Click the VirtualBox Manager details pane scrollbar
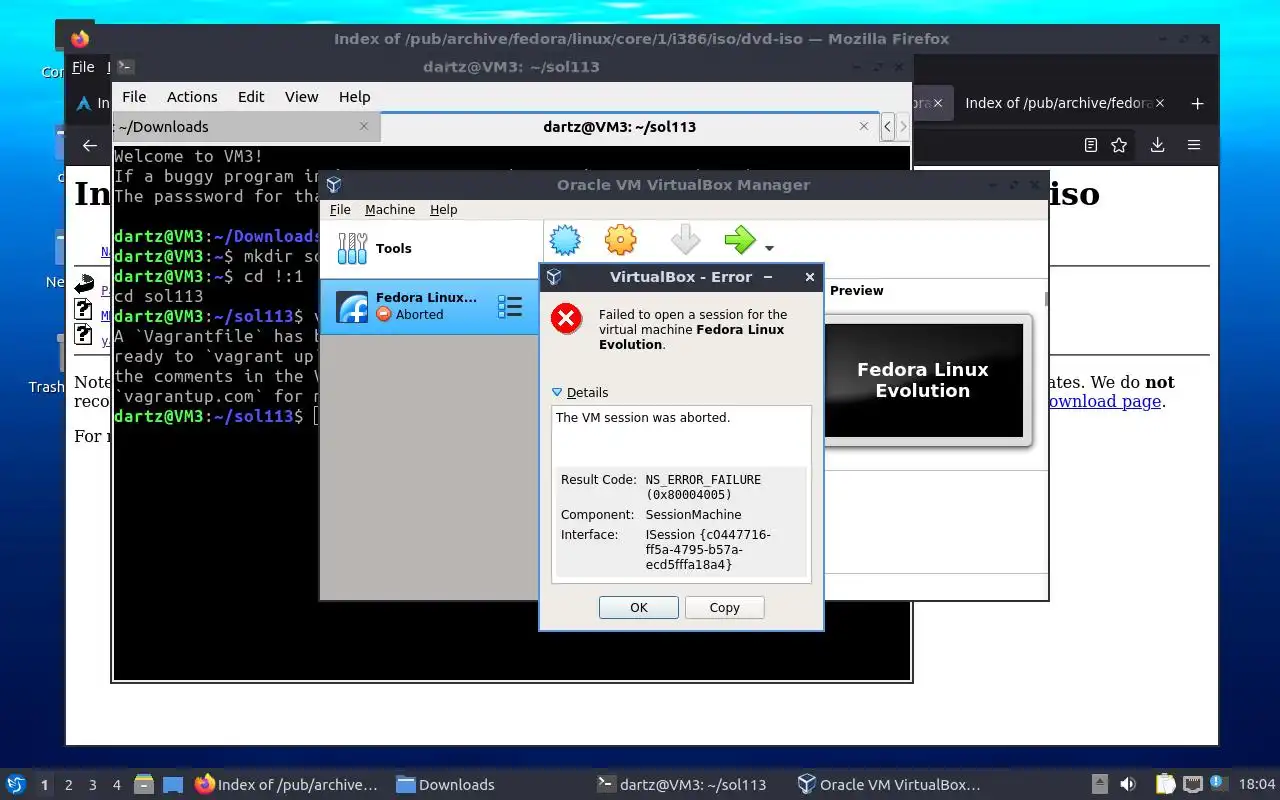This screenshot has width=1280, height=800. (1046, 300)
